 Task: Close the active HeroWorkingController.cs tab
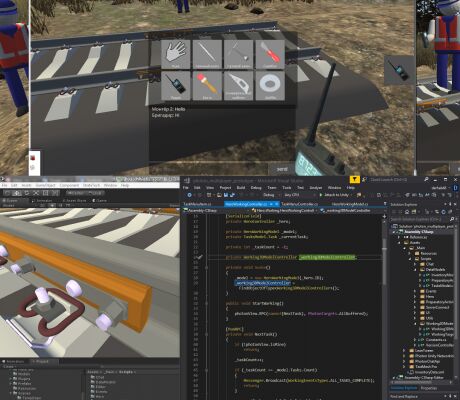pos(277,204)
